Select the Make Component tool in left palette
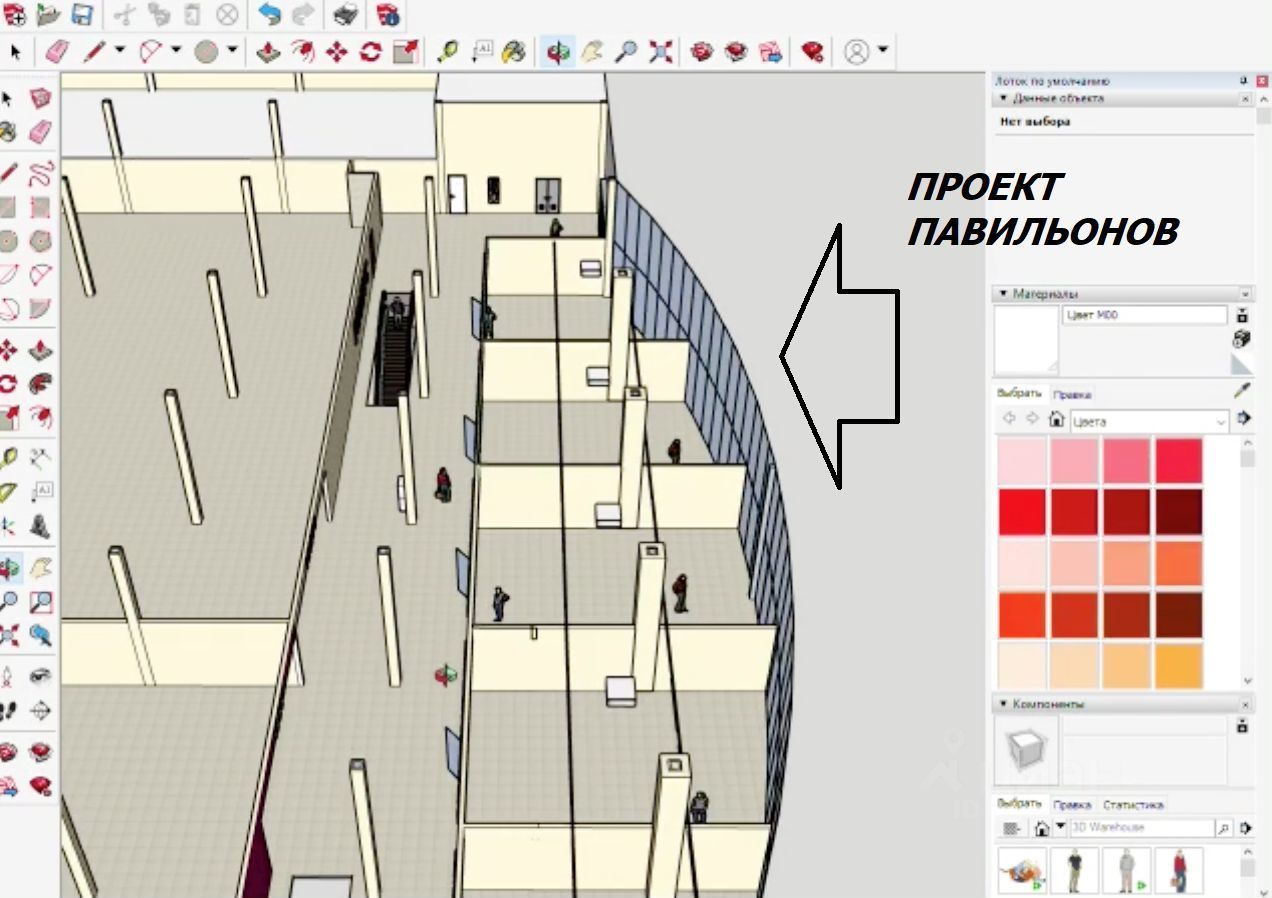1272x898 pixels. click(40, 98)
